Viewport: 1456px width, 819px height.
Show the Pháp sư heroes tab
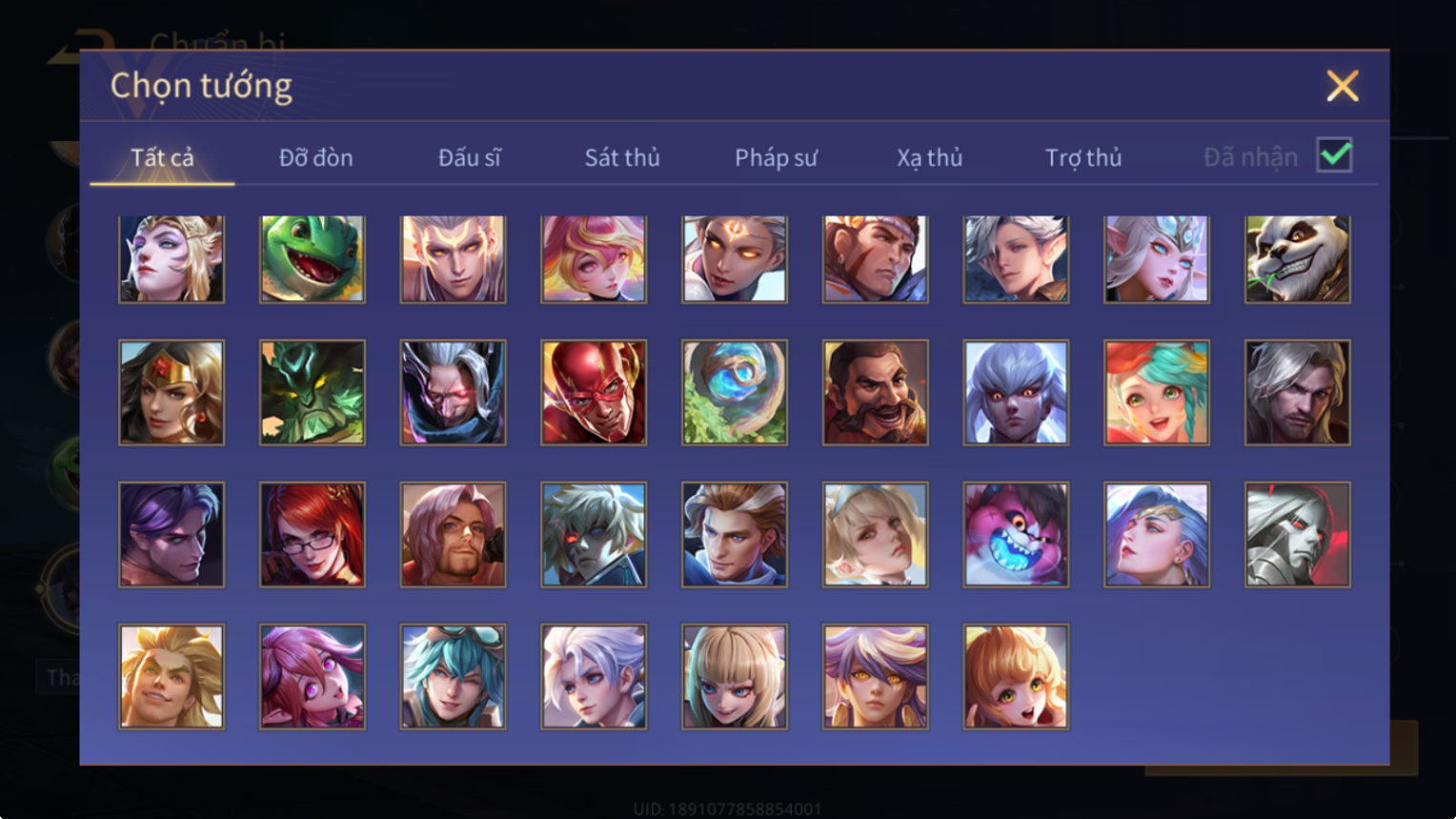(x=776, y=157)
